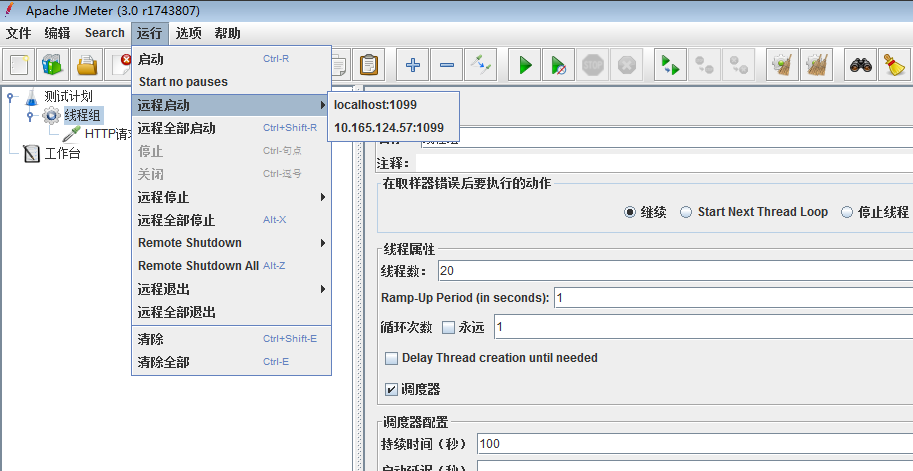This screenshot has height=471, width=913.
Task: Choose 清除全部 menu entry
Action: click(231, 362)
